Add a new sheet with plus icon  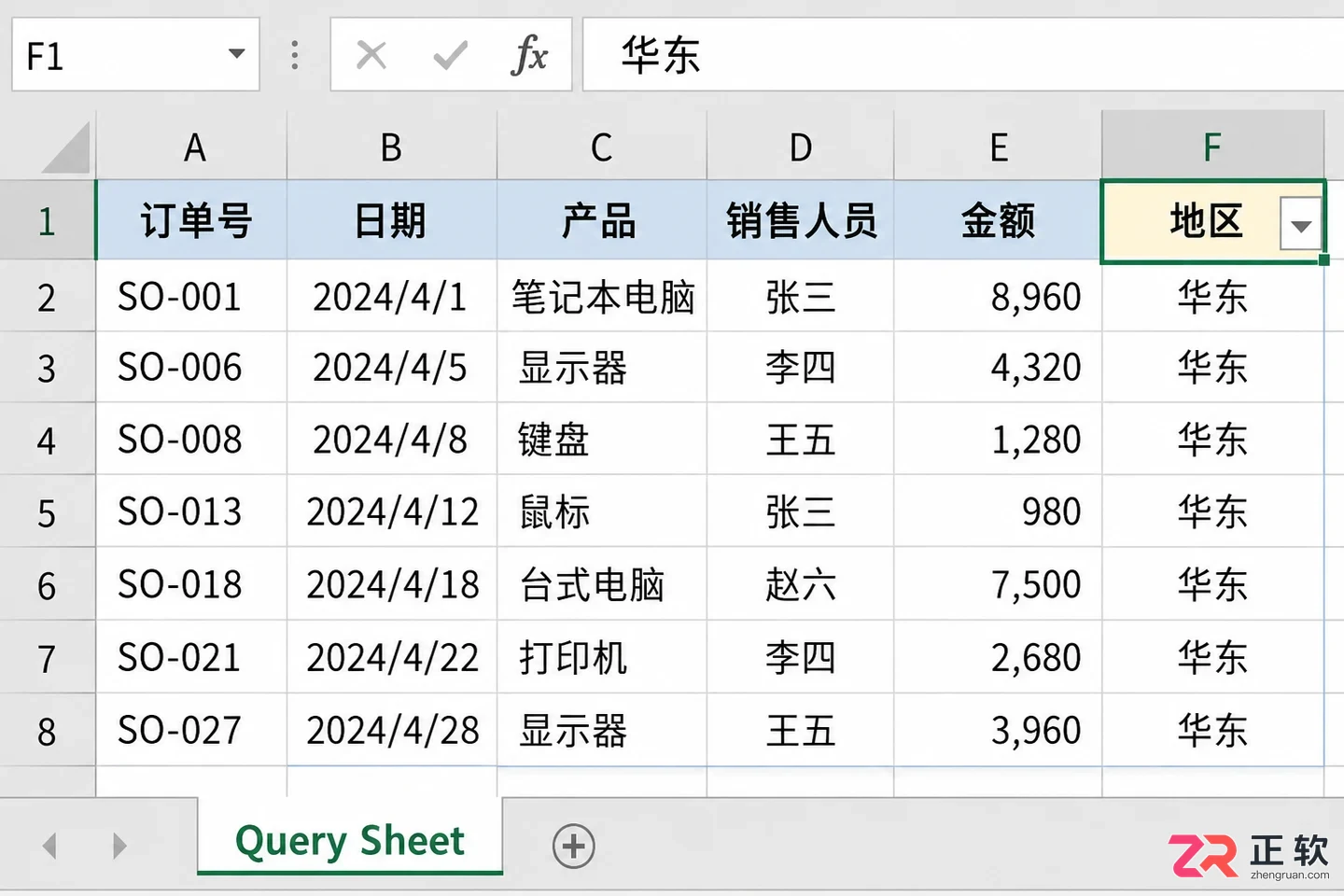click(573, 847)
